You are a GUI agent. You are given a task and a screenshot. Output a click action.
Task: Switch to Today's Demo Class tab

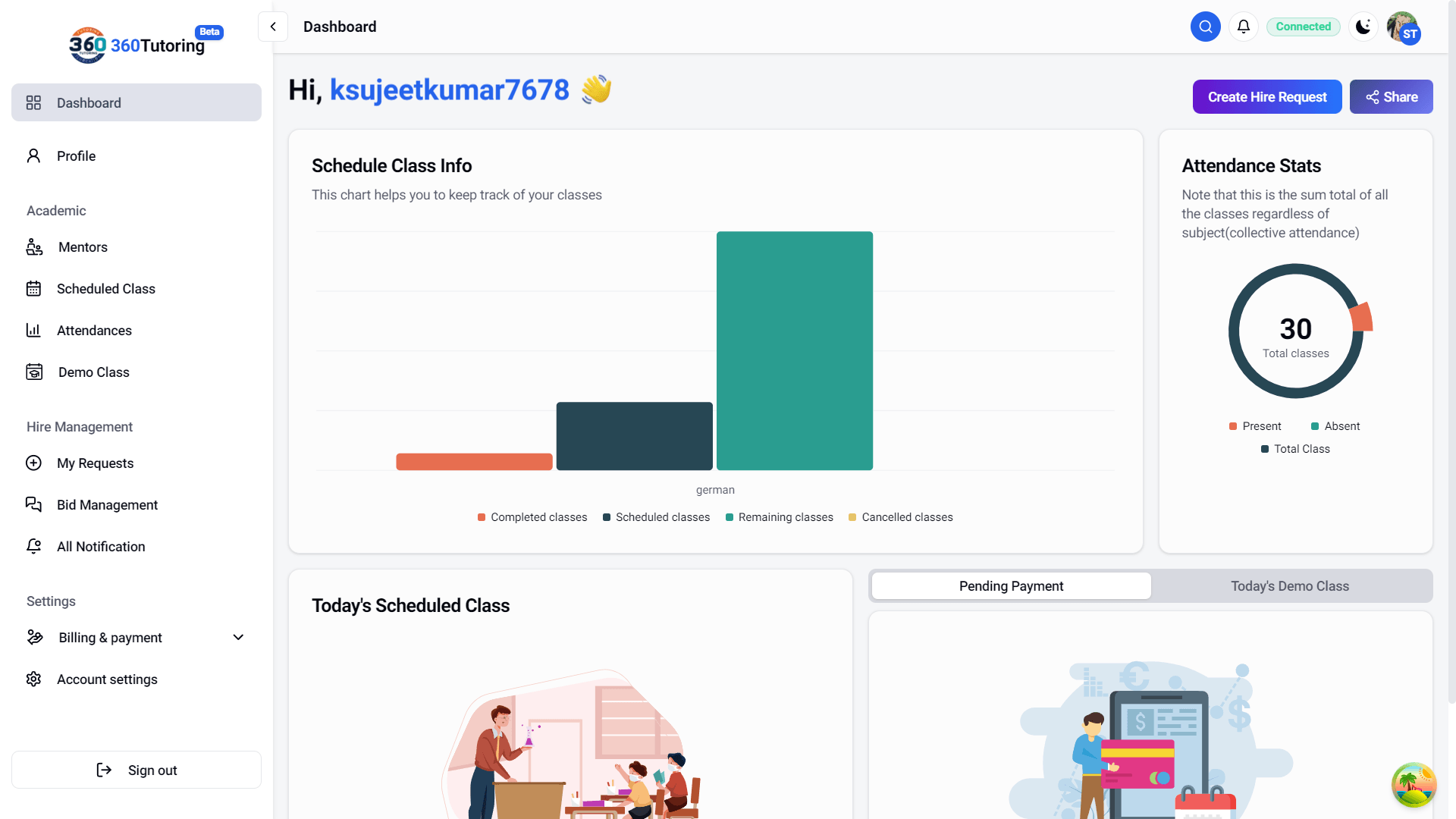1289,586
